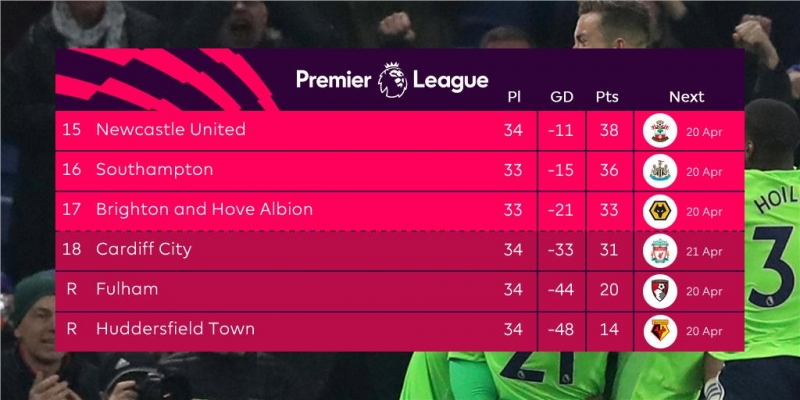This screenshot has width=800, height=400.
Task: Click Huddersfield Town's -48 goal difference
Action: pos(560,329)
